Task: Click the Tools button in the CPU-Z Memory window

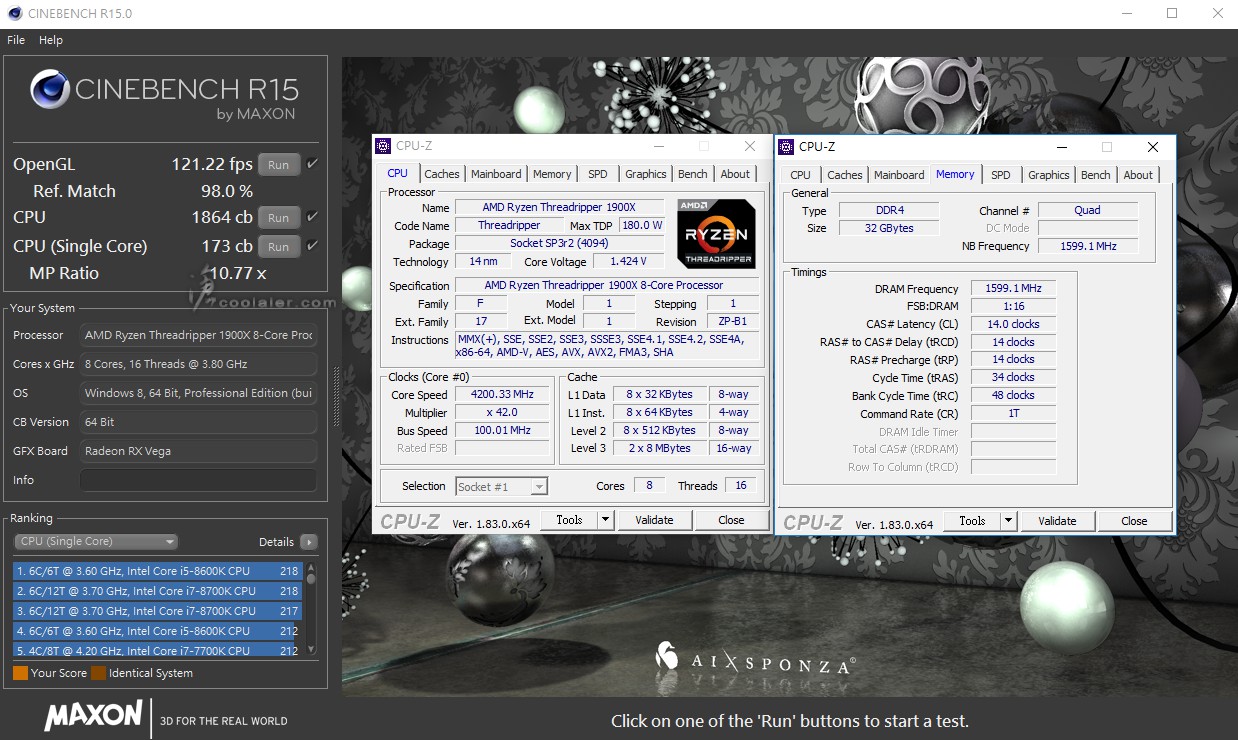Action: tap(972, 521)
